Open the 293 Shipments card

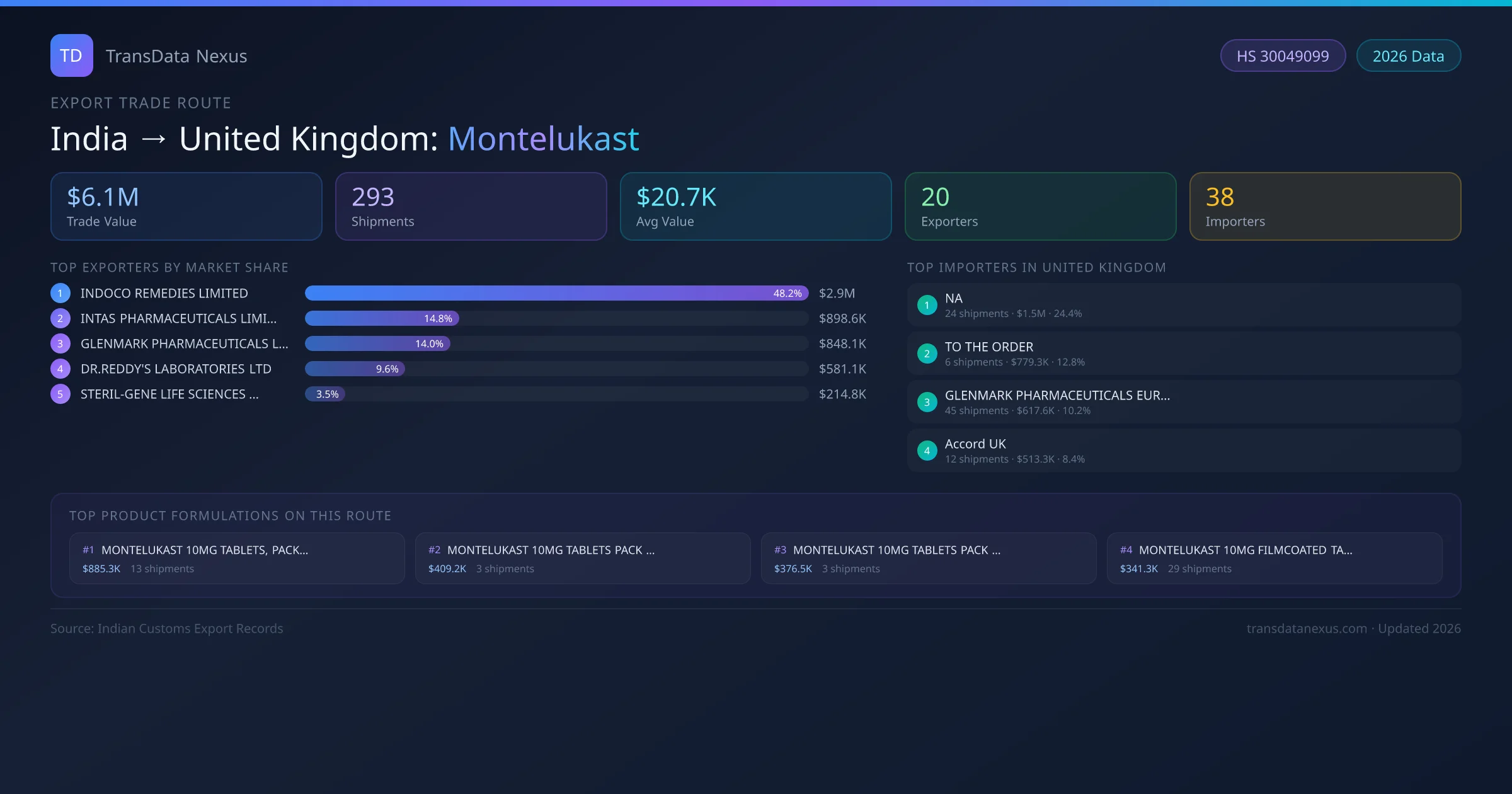[471, 206]
